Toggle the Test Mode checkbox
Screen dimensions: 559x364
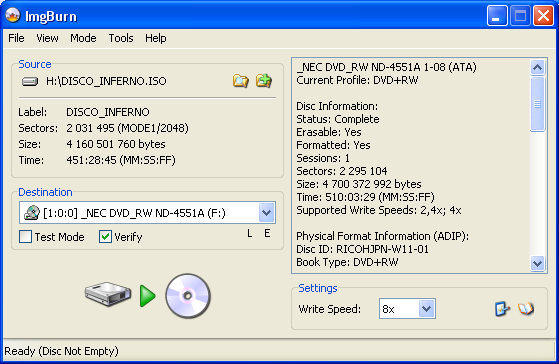[25, 237]
